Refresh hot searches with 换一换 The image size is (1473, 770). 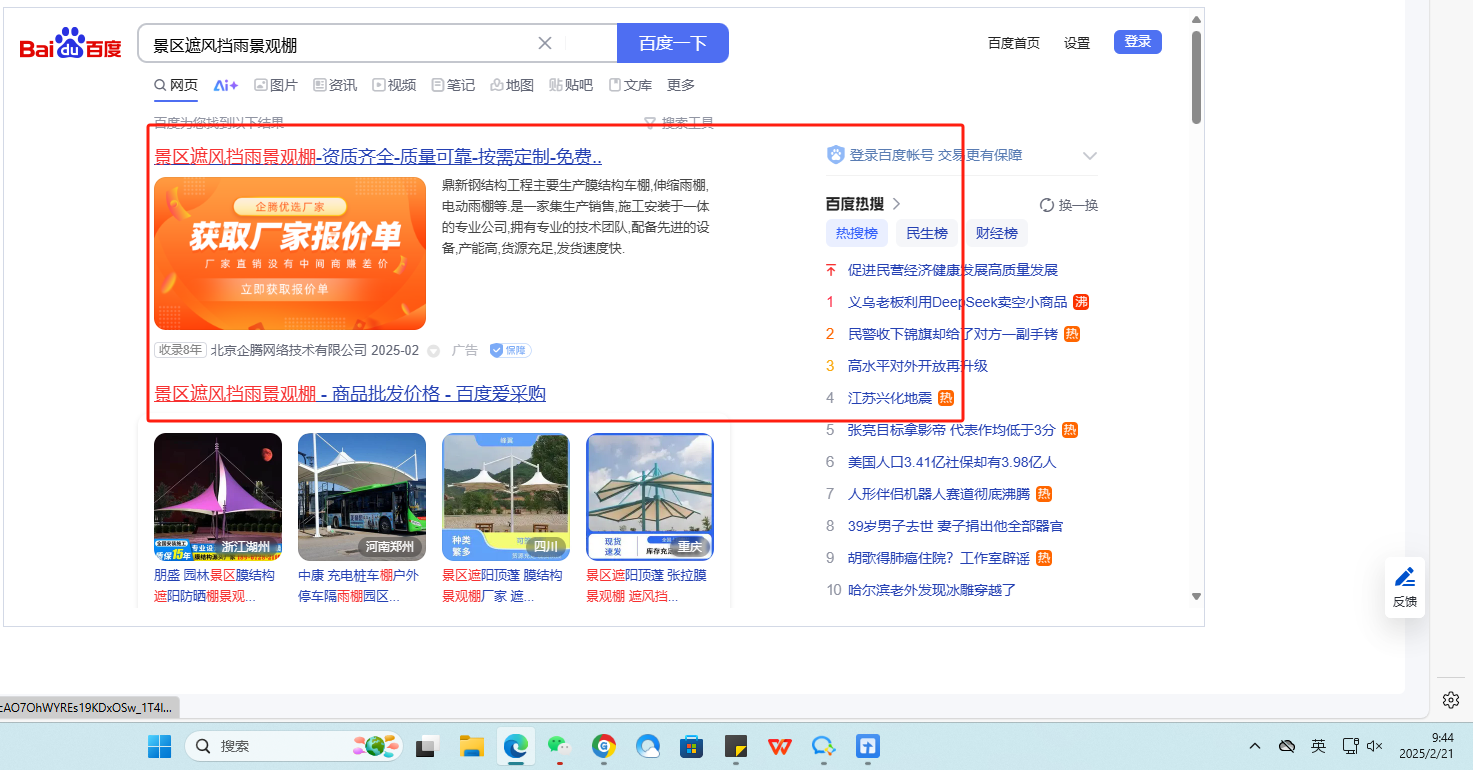click(1069, 205)
